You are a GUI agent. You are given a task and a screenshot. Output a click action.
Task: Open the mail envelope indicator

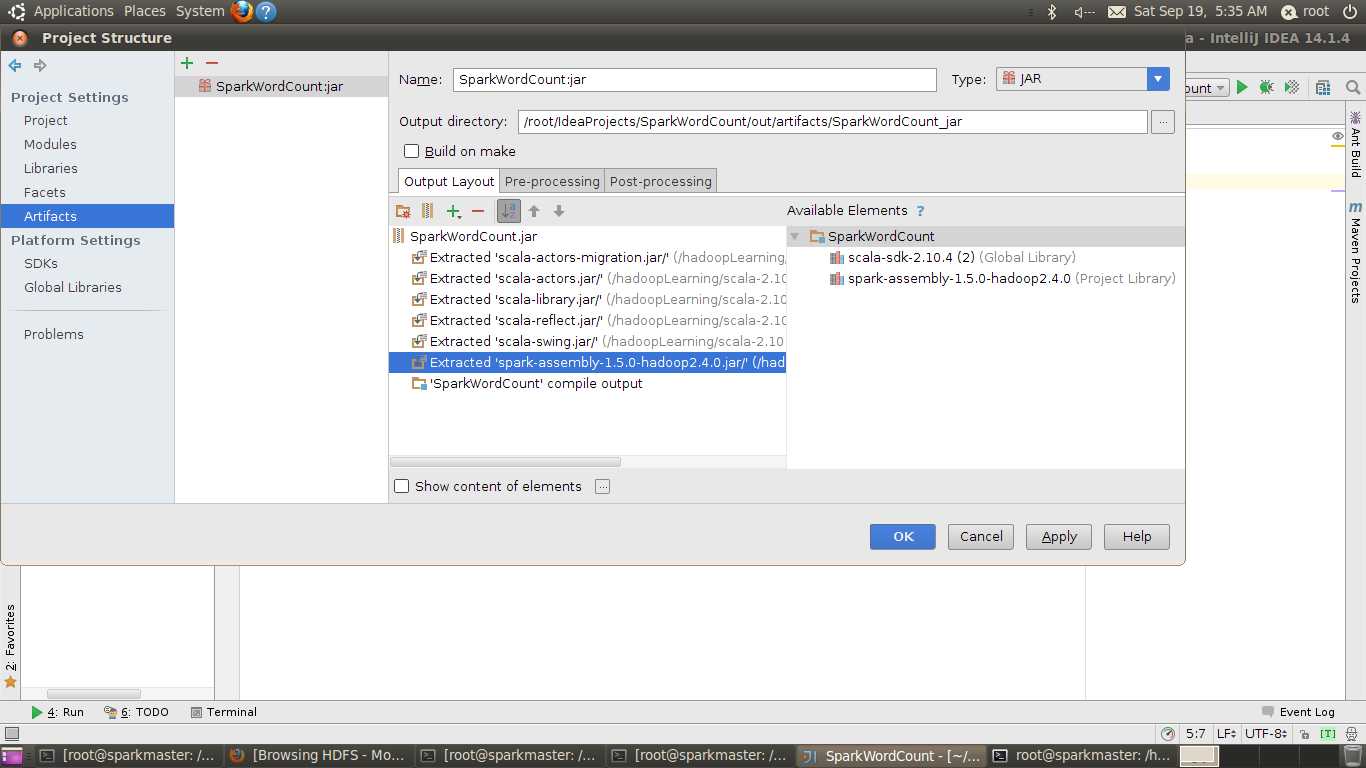pyautogui.click(x=1117, y=12)
